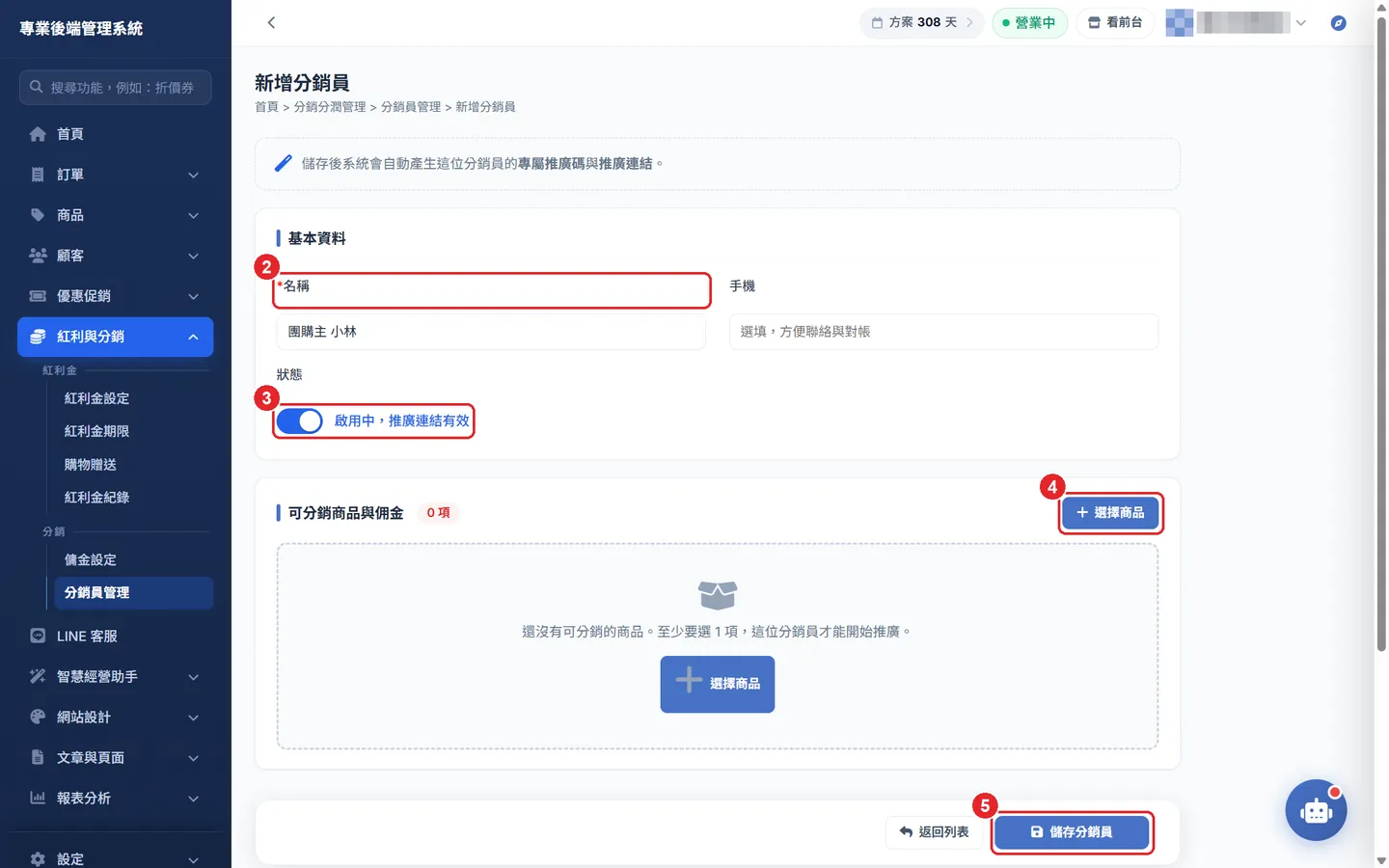Click the 儲存分銷員 save button
The width and height of the screenshot is (1389, 868).
[1072, 832]
